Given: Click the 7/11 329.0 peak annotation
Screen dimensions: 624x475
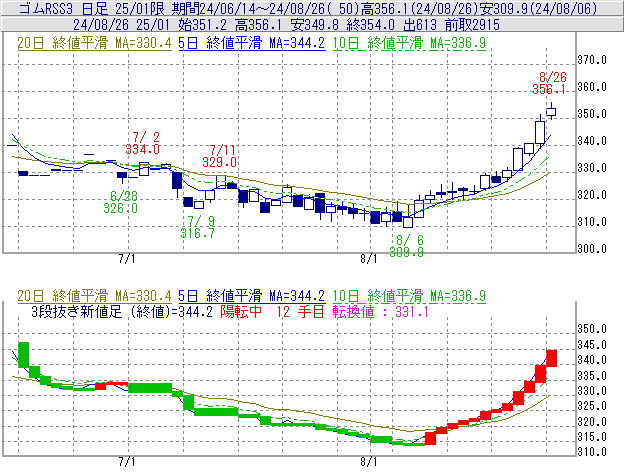Looking at the screenshot, I should [219, 156].
